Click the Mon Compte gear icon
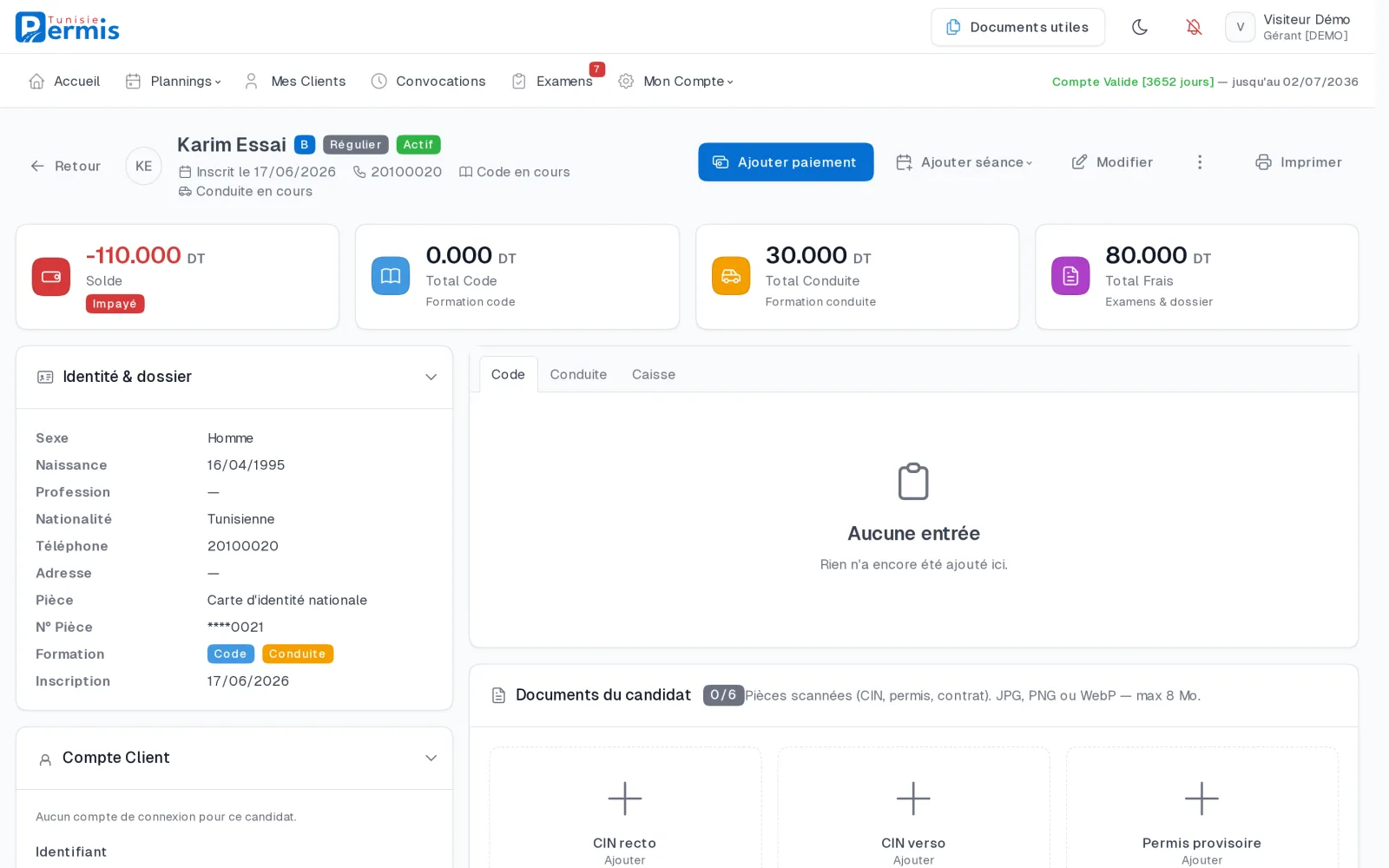The image size is (1389, 868). point(626,81)
